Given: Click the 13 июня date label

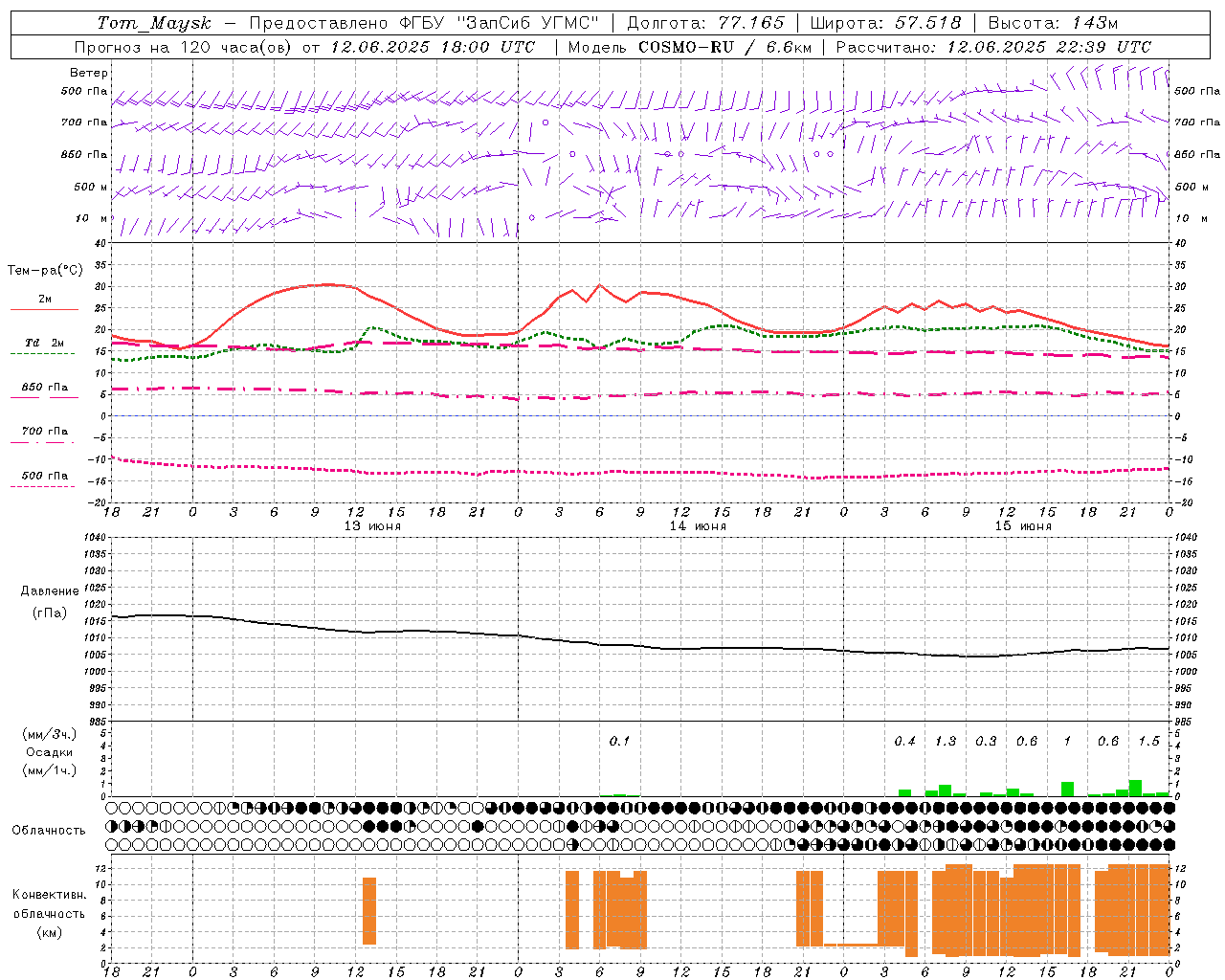Looking at the screenshot, I should click(372, 526).
